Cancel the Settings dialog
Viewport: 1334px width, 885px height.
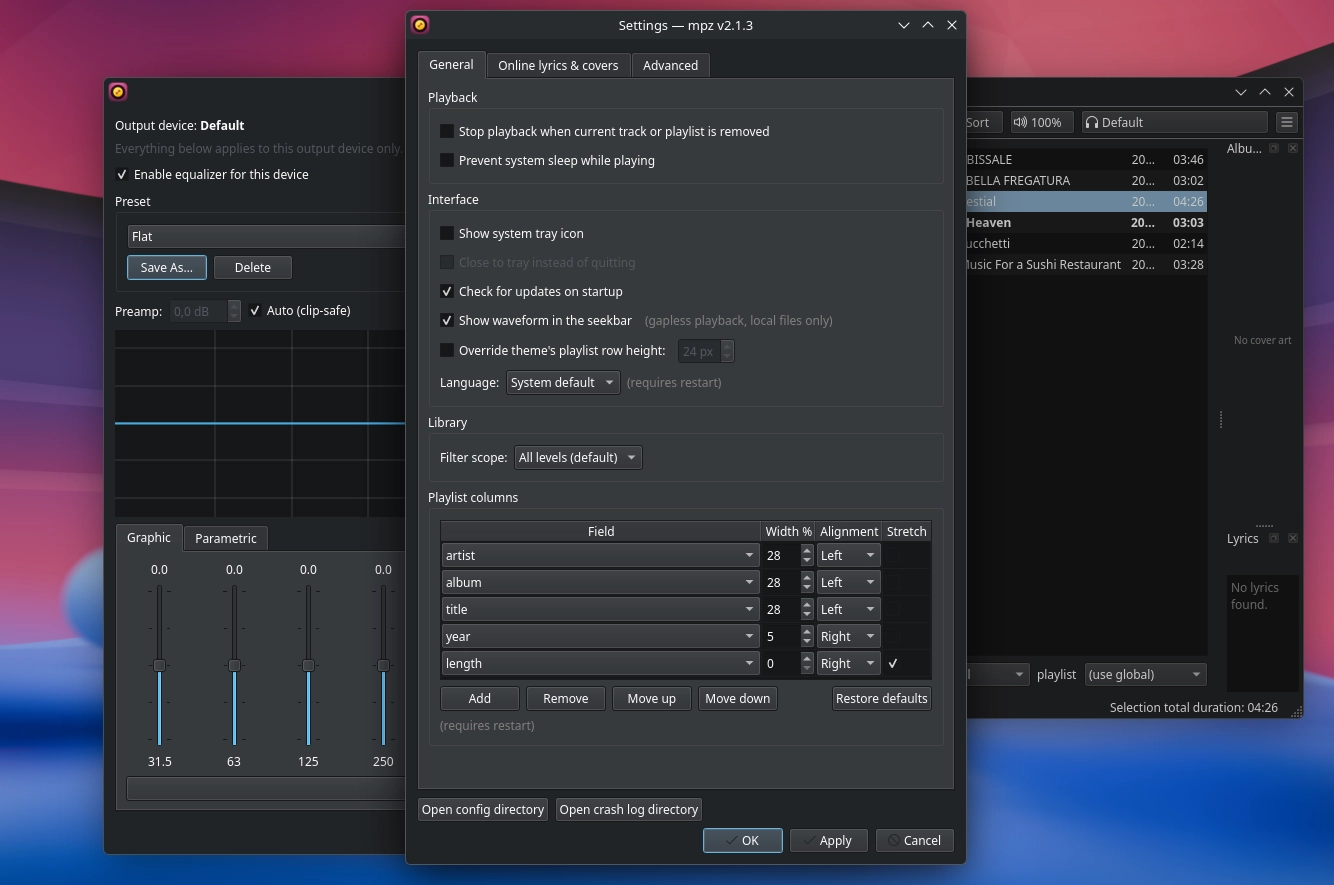(x=914, y=840)
